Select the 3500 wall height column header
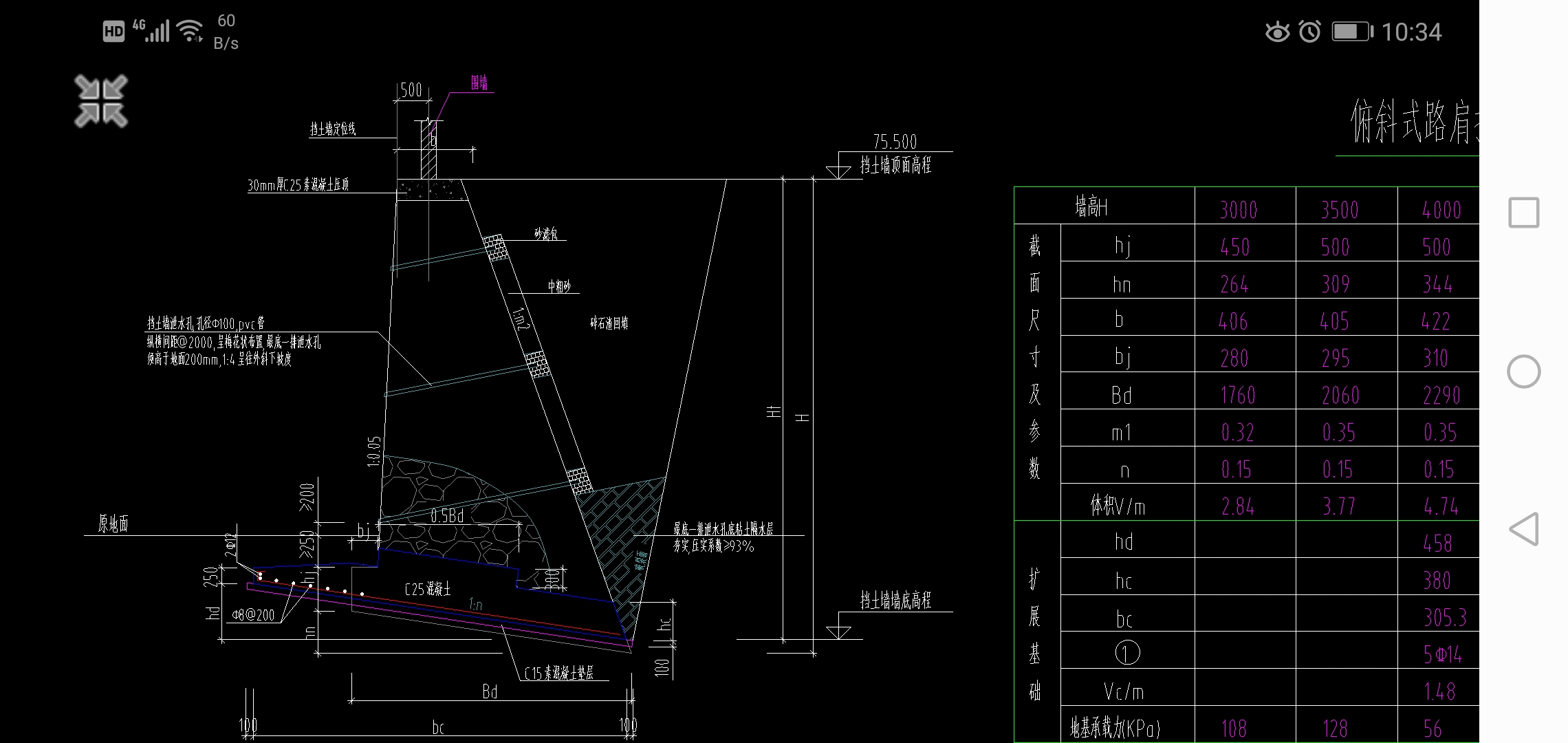This screenshot has height=743, width=1568. 1347,205
